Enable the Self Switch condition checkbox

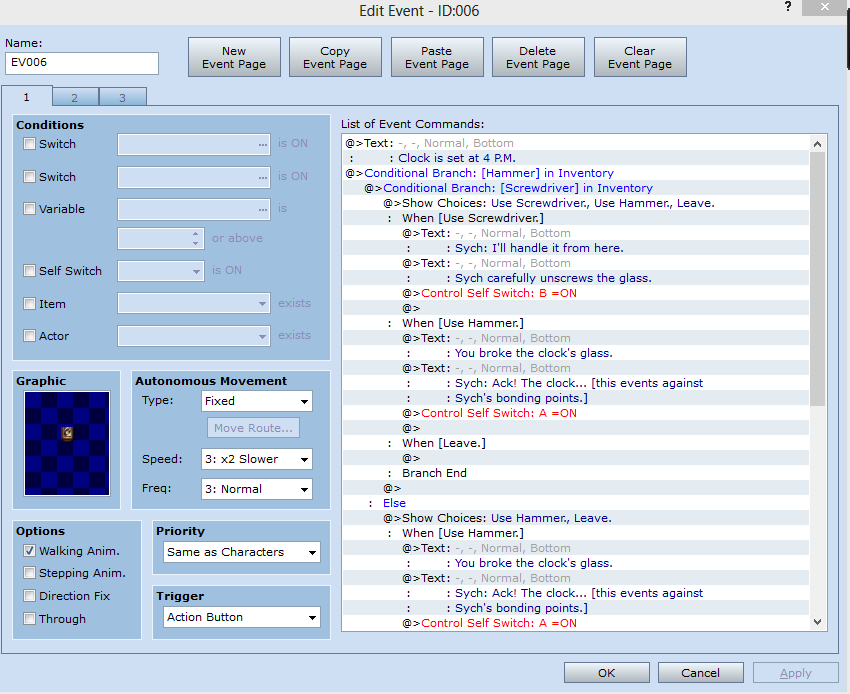(29, 271)
